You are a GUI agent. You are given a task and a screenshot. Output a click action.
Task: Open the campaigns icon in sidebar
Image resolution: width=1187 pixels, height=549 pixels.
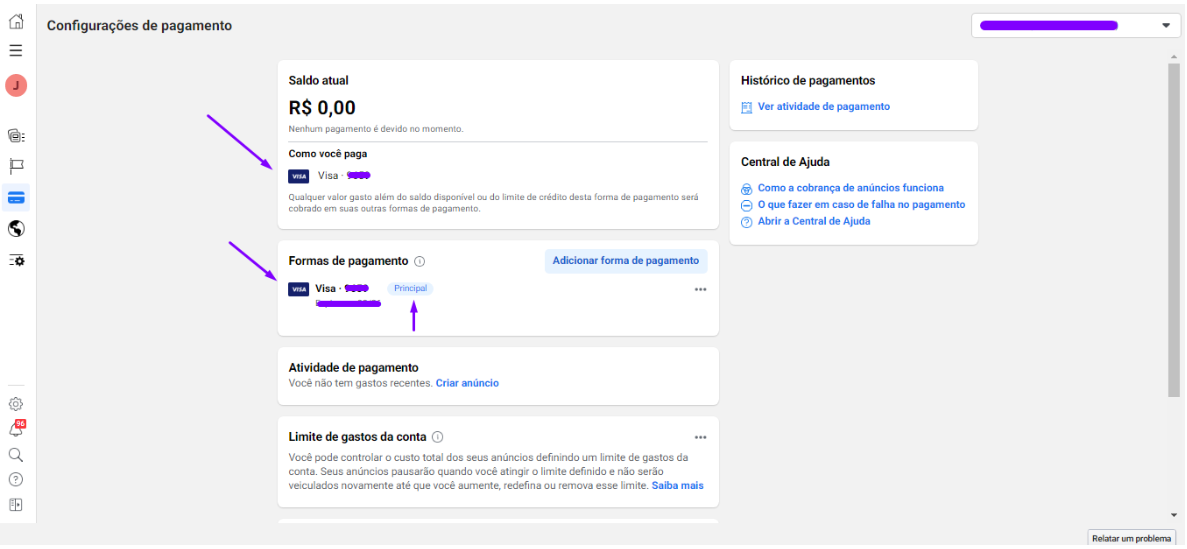tap(16, 136)
